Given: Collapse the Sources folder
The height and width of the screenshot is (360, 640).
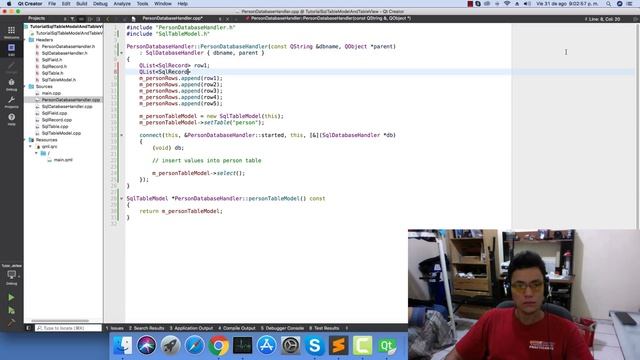Looking at the screenshot, I should click(x=25, y=87).
